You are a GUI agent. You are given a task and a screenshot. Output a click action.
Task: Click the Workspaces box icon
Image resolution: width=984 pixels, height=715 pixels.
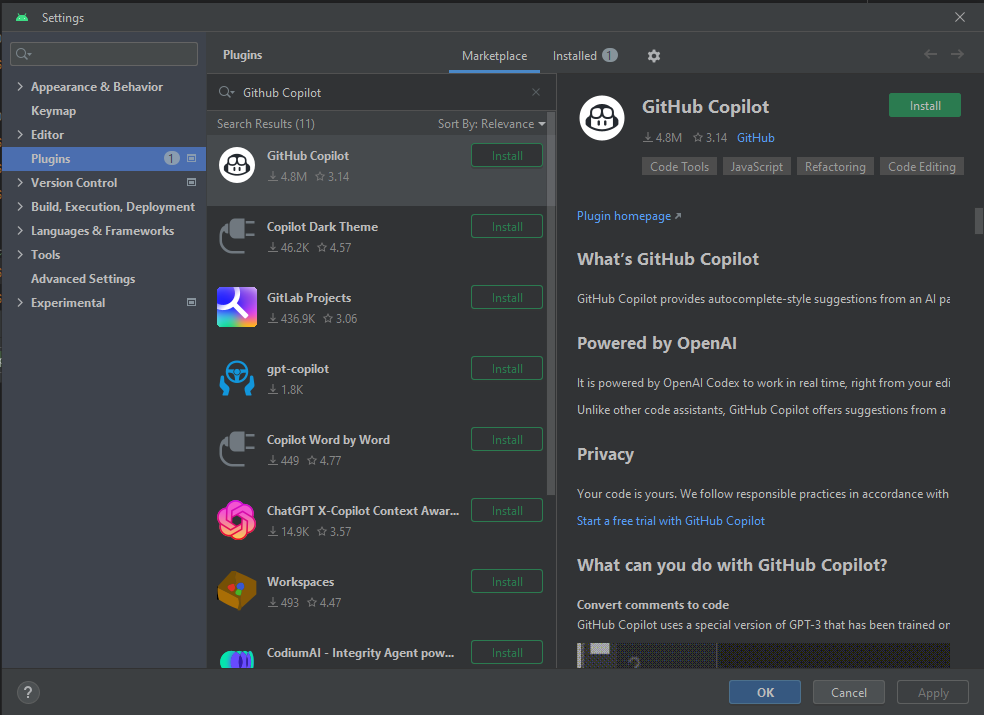pyautogui.click(x=237, y=591)
